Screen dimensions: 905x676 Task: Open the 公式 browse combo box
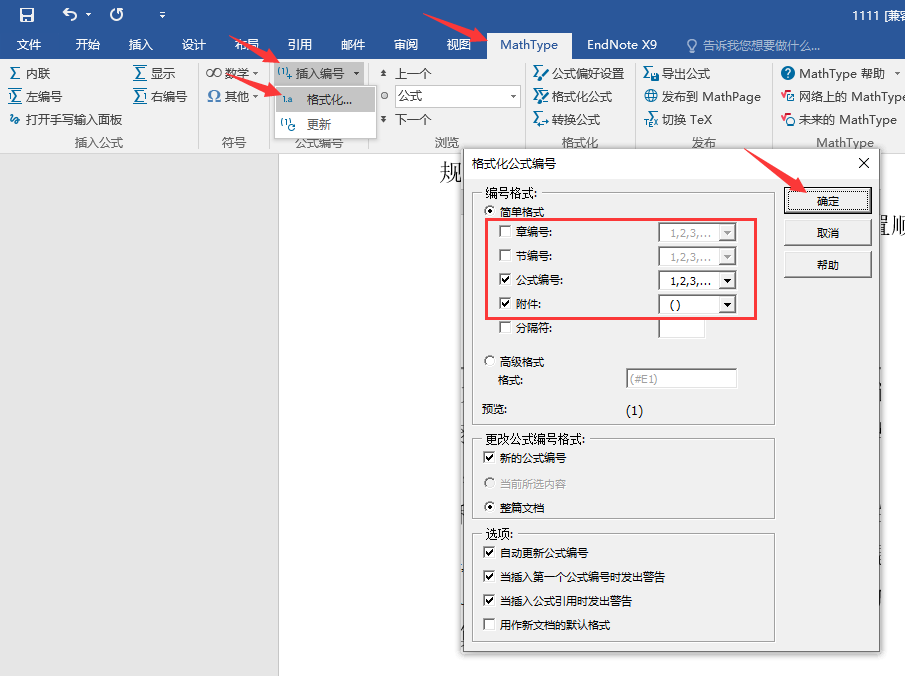[x=458, y=96]
